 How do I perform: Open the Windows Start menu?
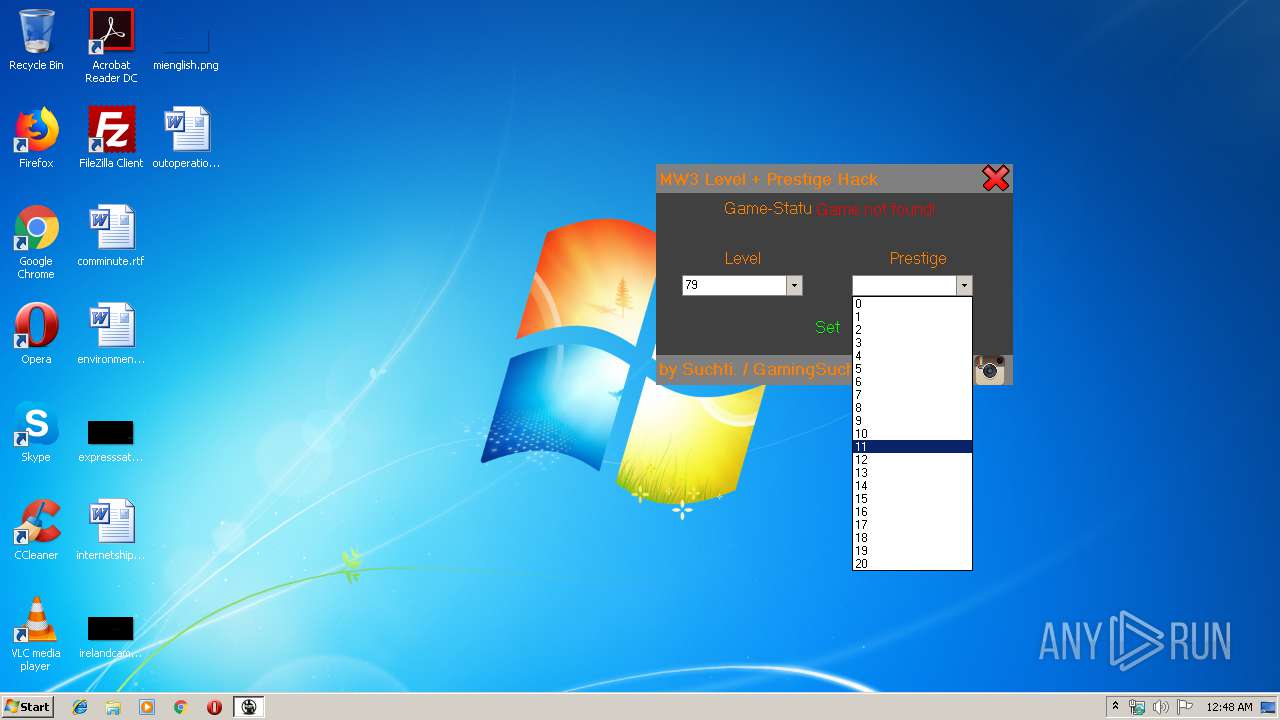[27, 707]
